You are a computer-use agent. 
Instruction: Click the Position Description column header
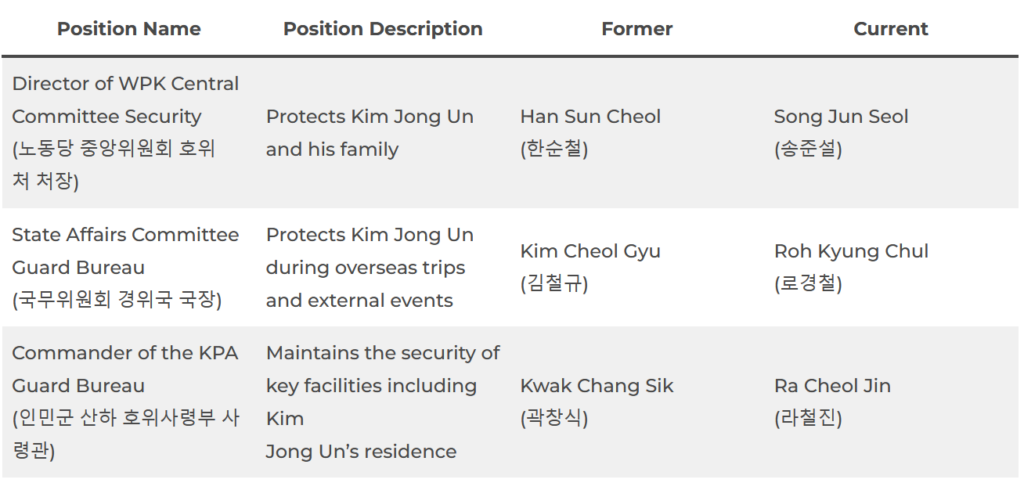382,29
